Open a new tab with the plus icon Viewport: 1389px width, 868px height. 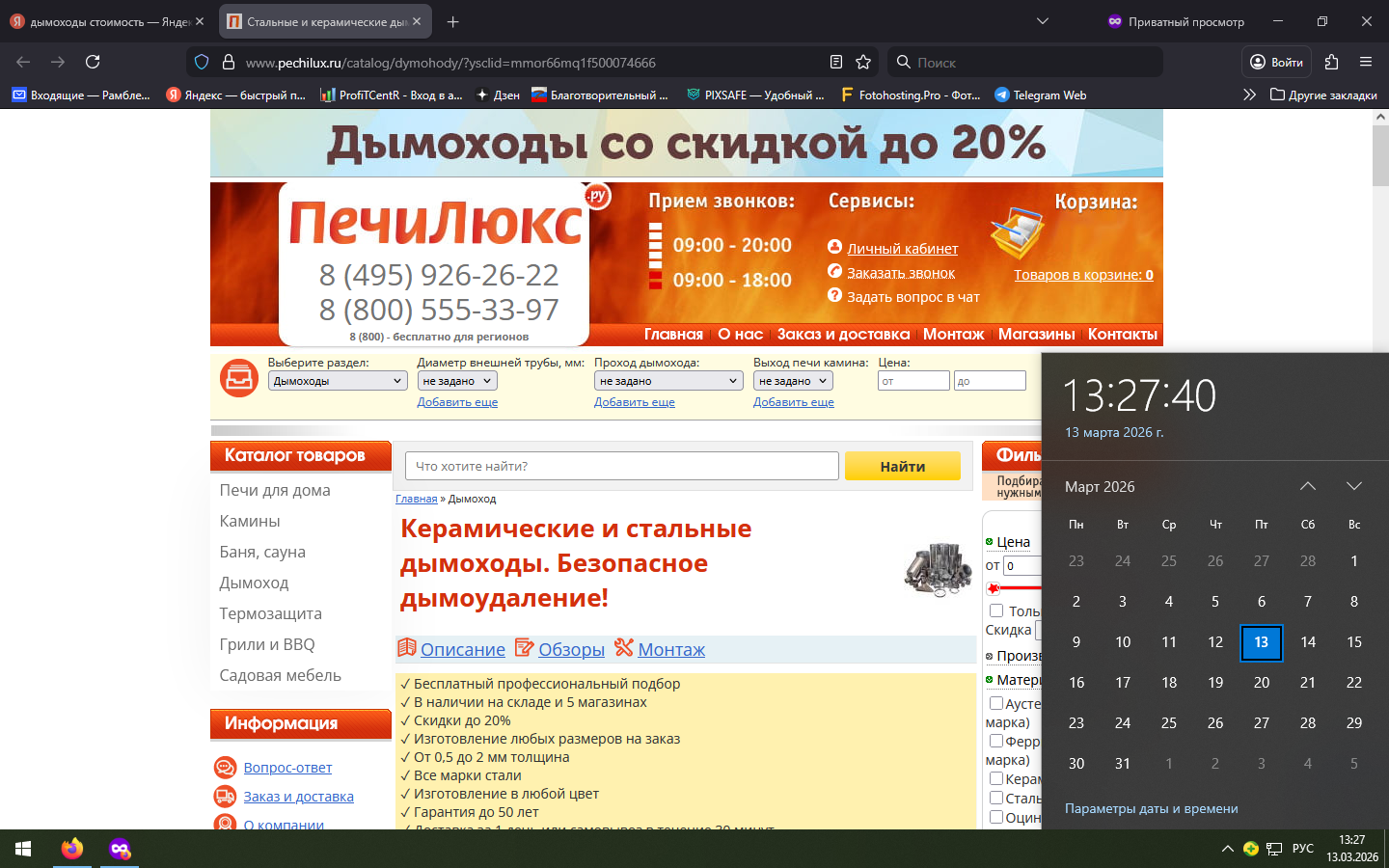point(453,21)
